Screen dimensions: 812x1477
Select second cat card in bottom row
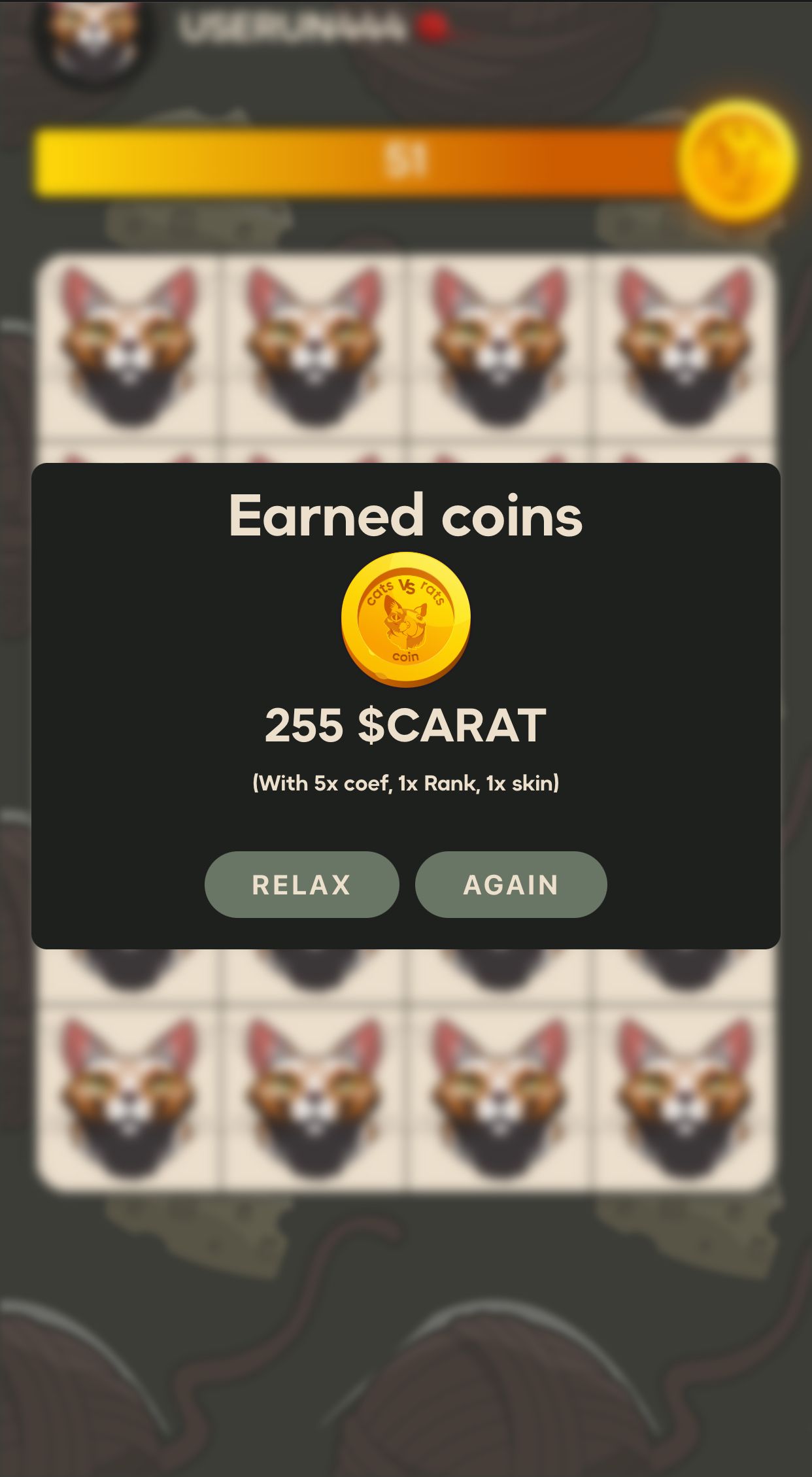(314, 1098)
